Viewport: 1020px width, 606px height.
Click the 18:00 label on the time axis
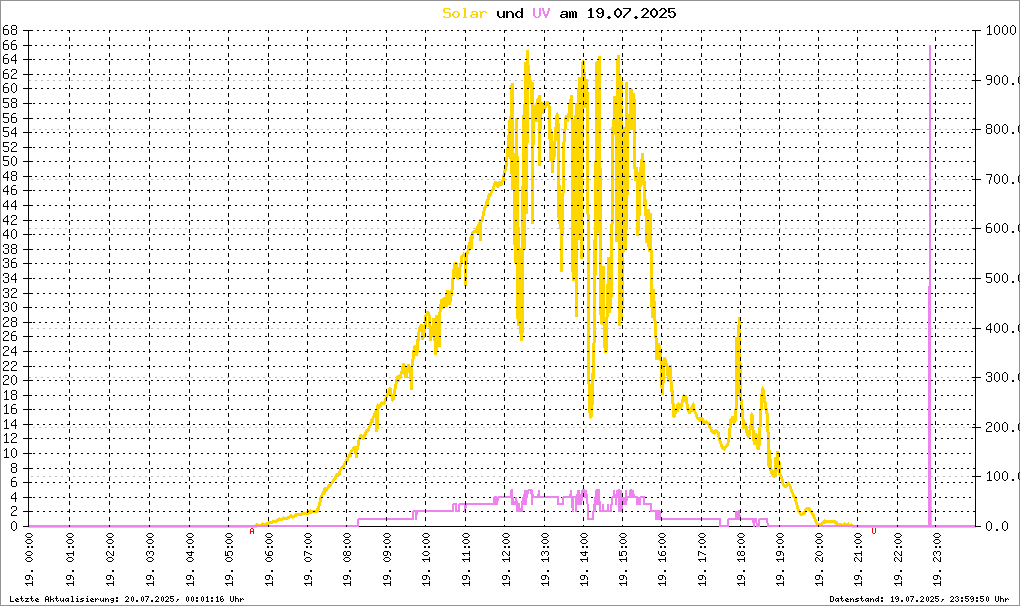click(x=740, y=563)
